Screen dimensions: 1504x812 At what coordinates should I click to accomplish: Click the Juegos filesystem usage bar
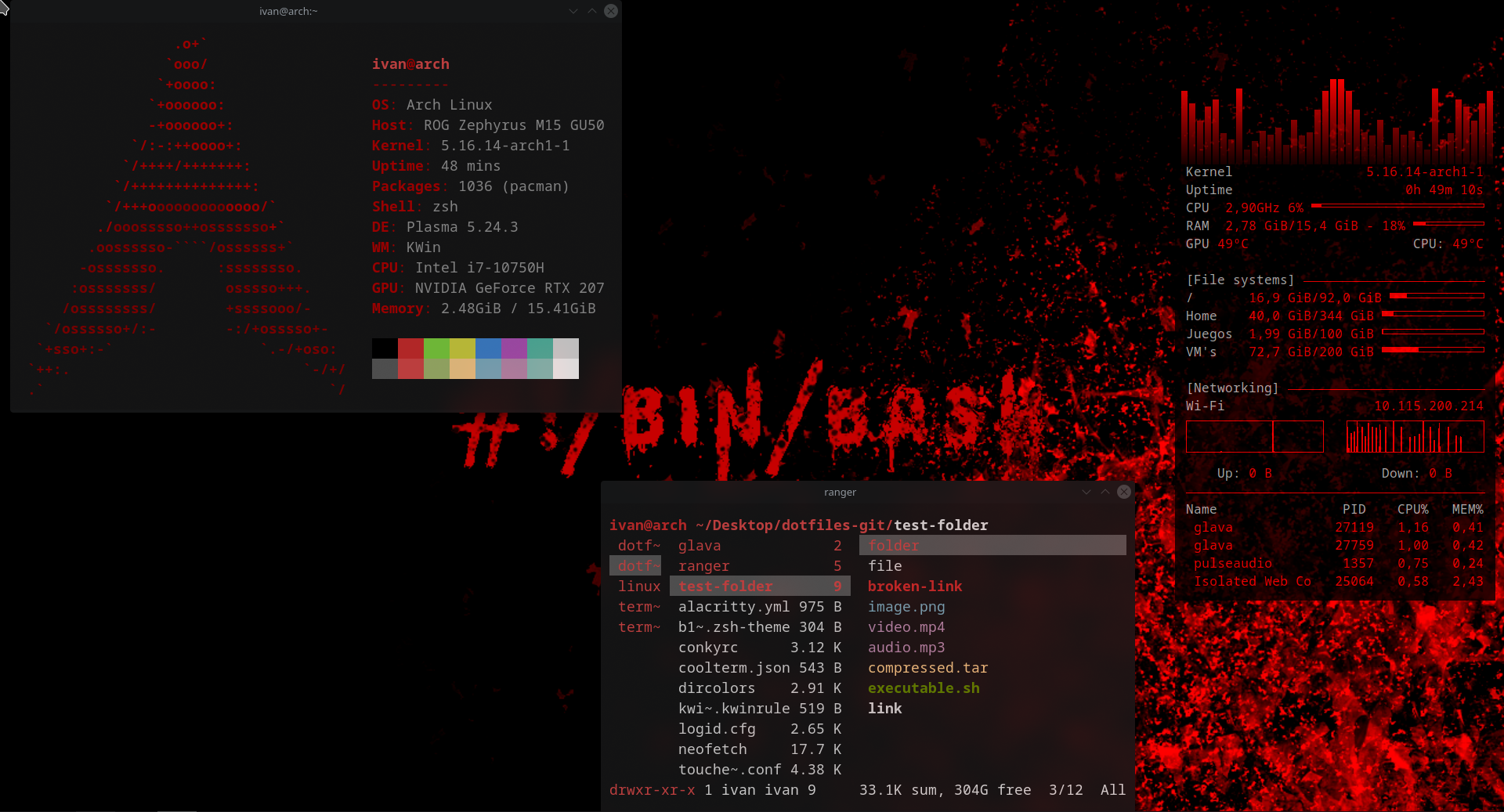1433,332
